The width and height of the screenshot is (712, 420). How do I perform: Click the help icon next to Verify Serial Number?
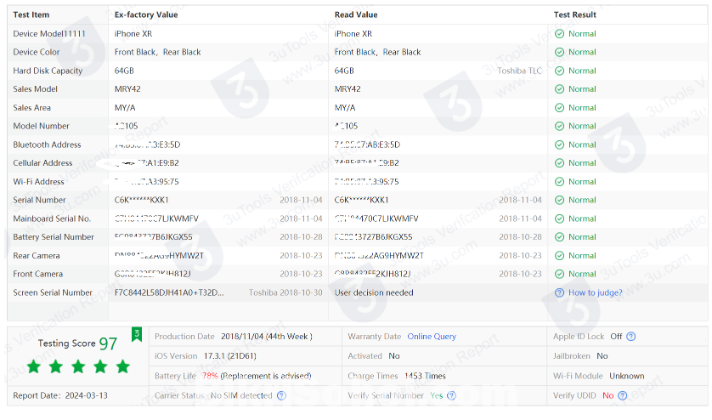(451, 395)
